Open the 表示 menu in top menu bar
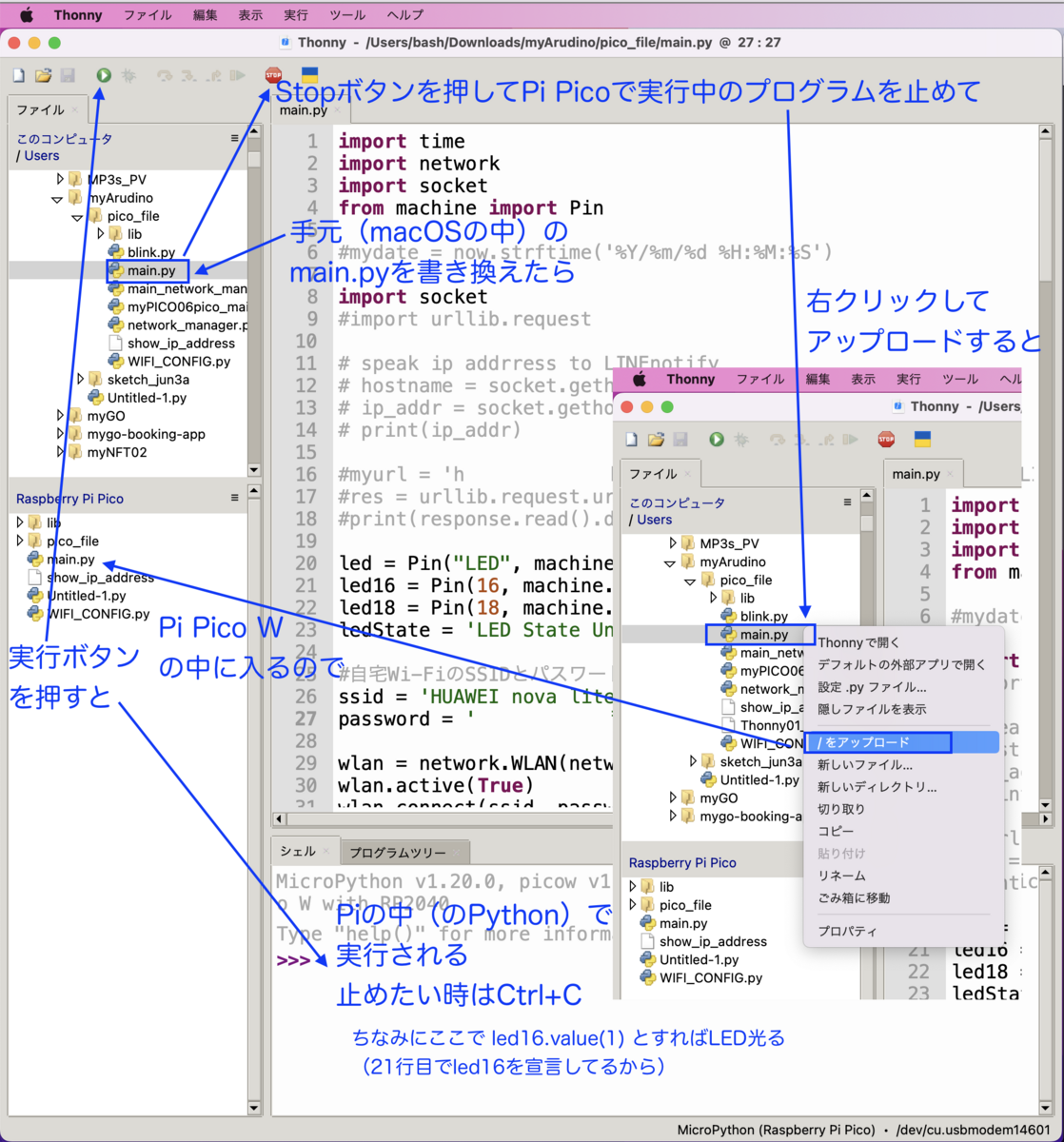Viewport: 1064px width, 1142px height. 250,15
